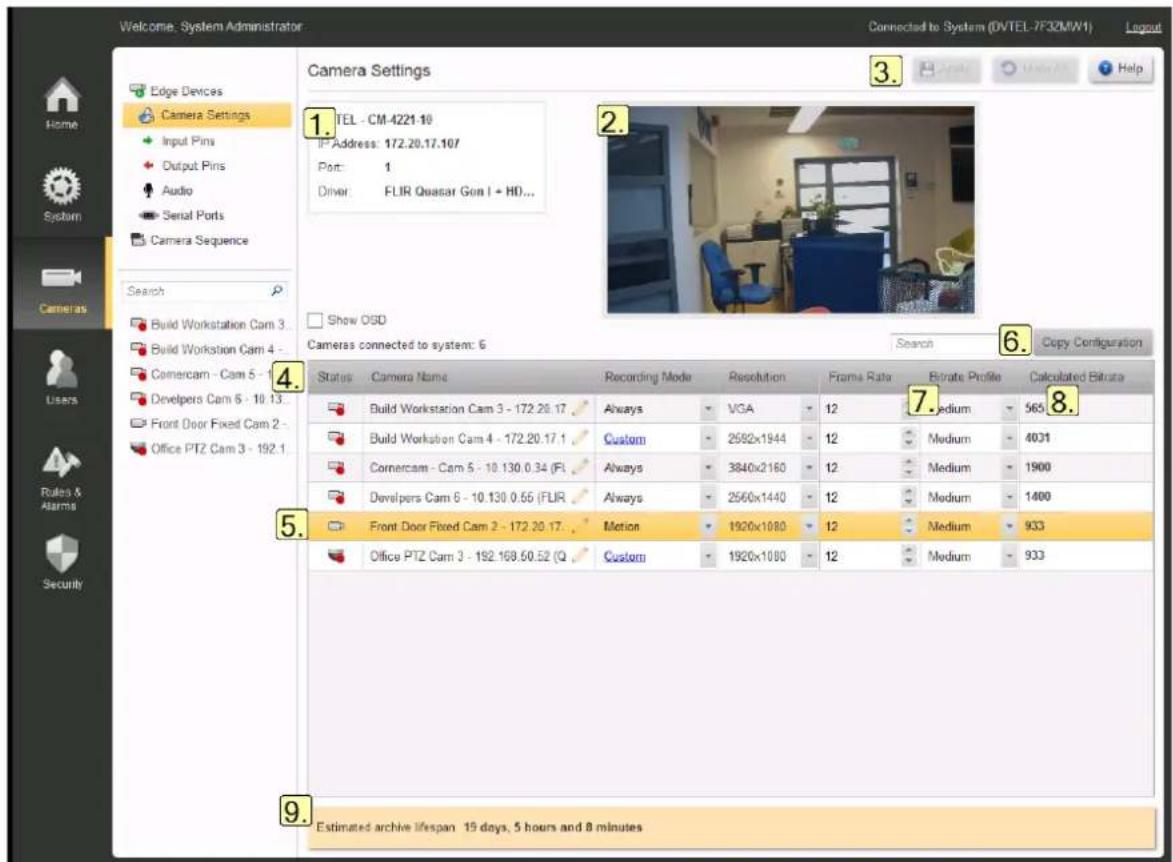Edit name pencil for Cornercam - Cam 5
This screenshot has width=1173, height=862.
click(x=580, y=468)
